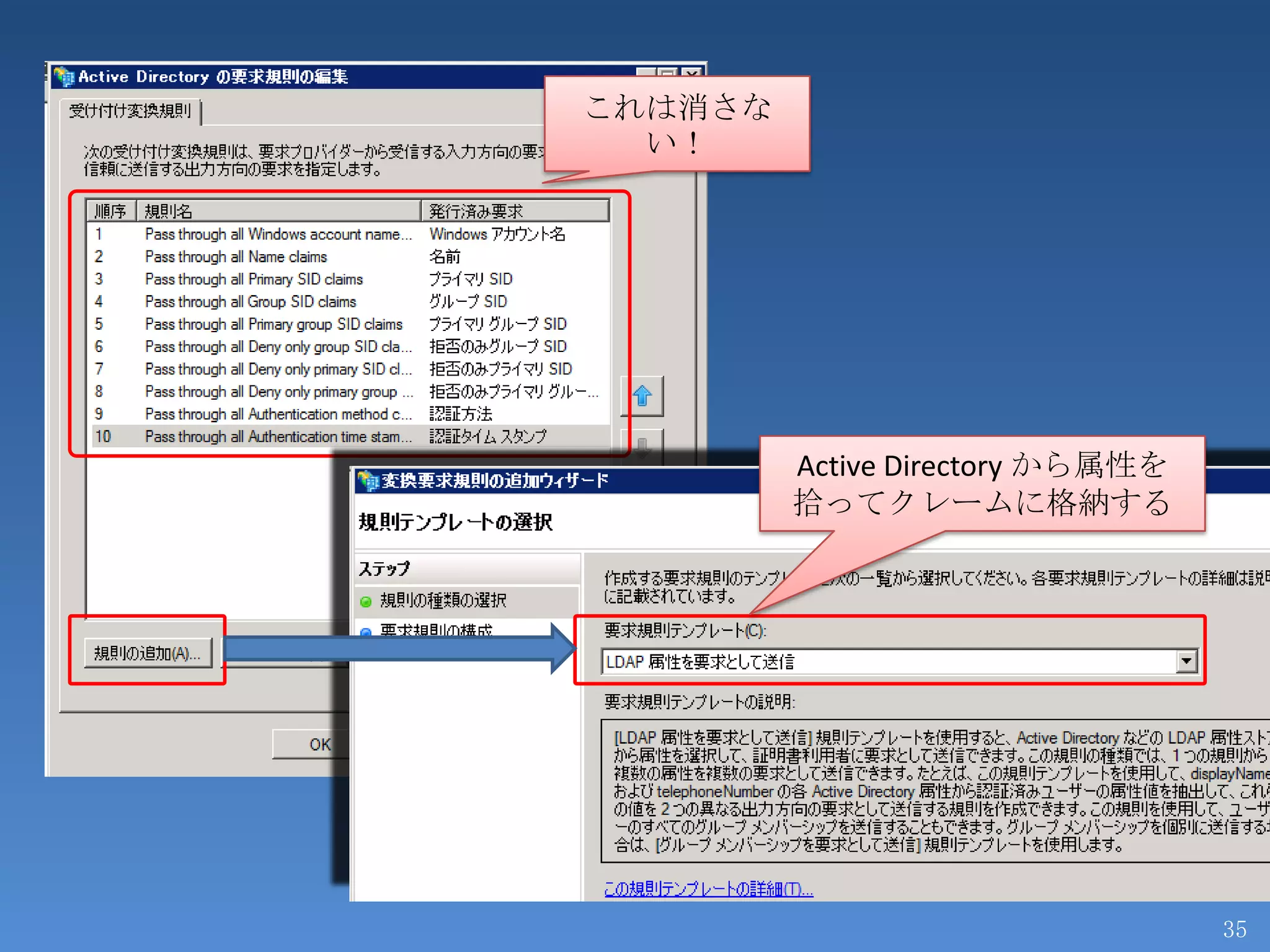Click the move rule up arrow button

tap(642, 395)
